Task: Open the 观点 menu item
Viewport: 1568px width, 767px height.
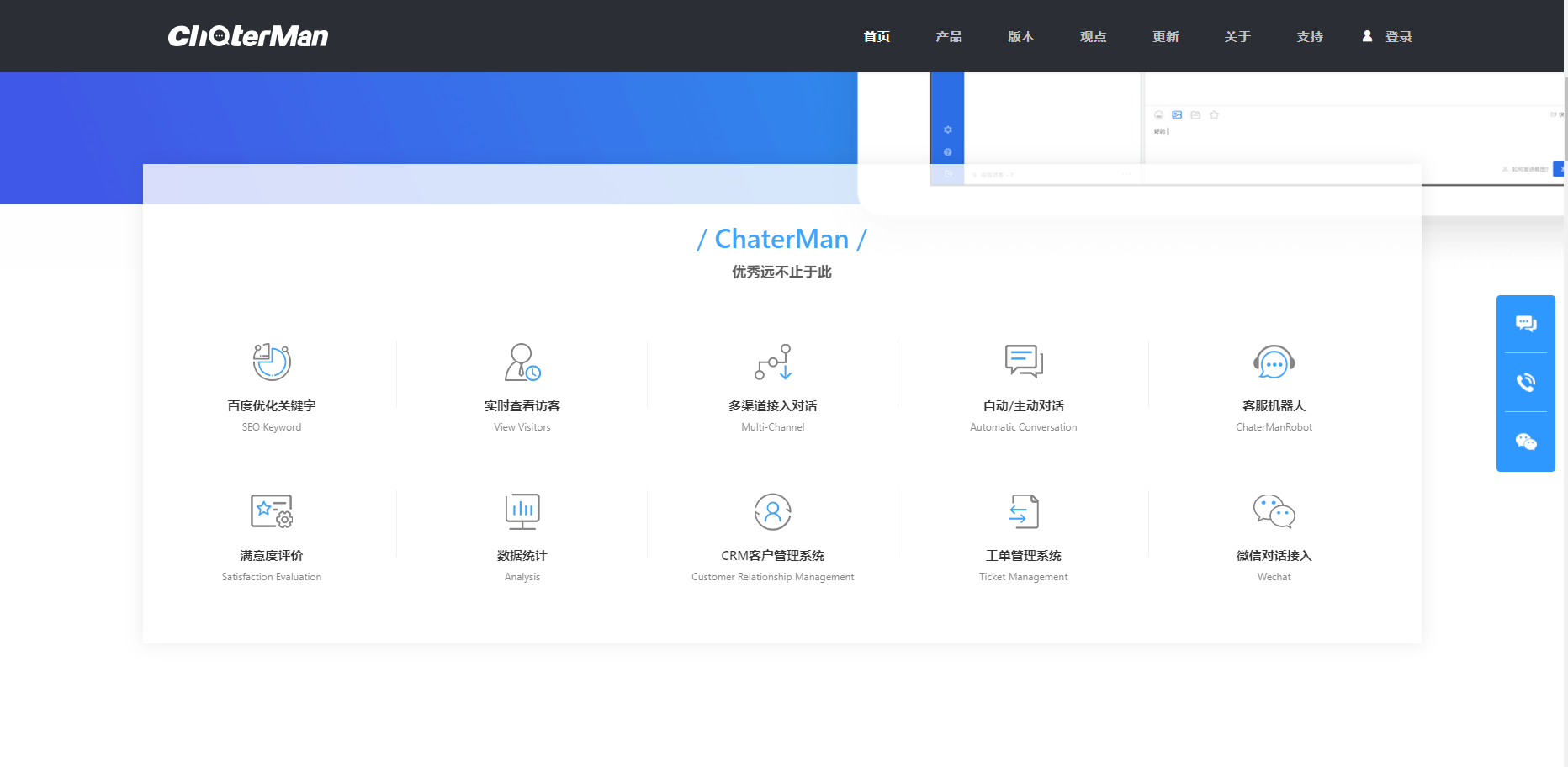Action: [1094, 36]
